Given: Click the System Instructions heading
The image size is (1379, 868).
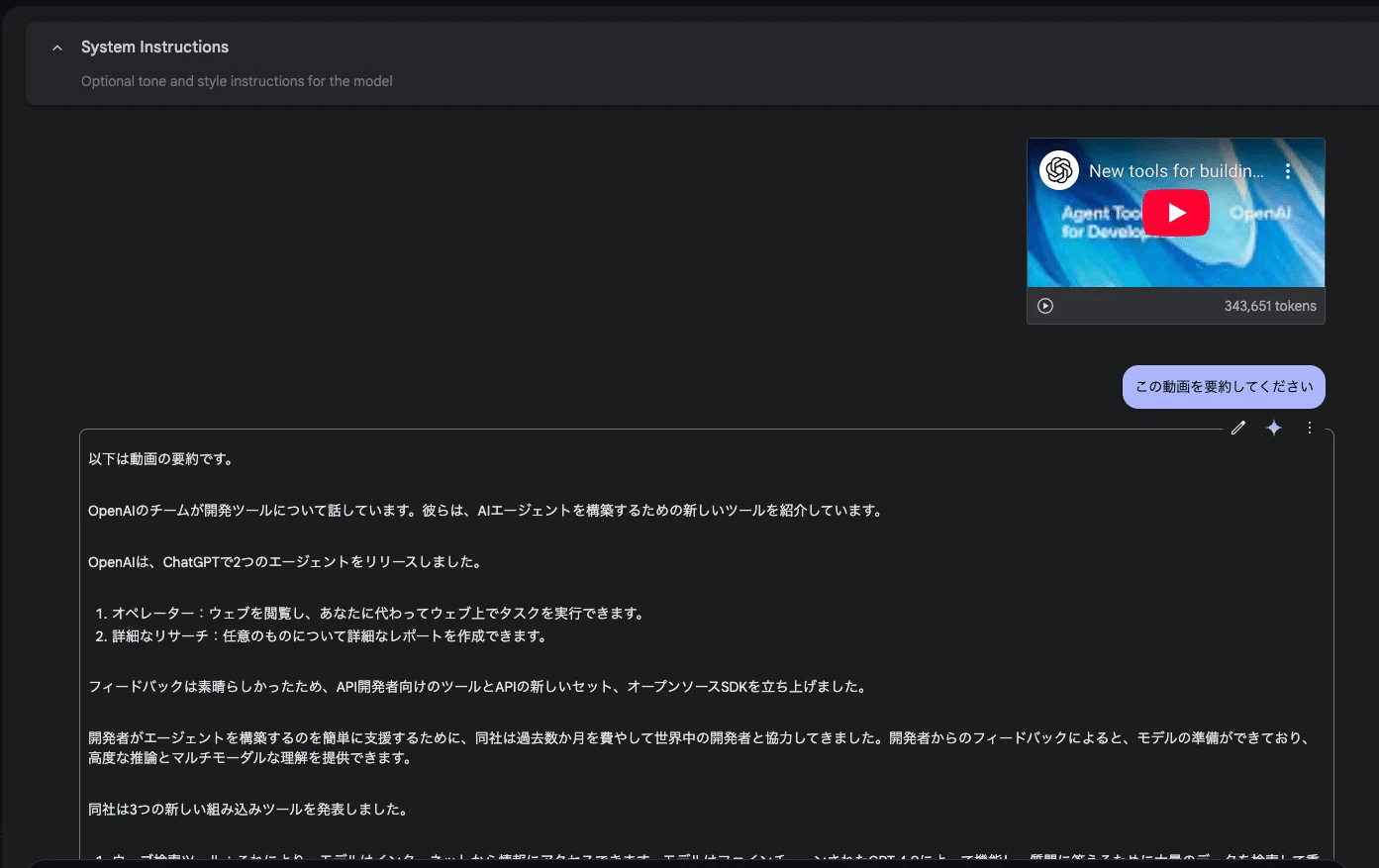Looking at the screenshot, I should (x=154, y=48).
